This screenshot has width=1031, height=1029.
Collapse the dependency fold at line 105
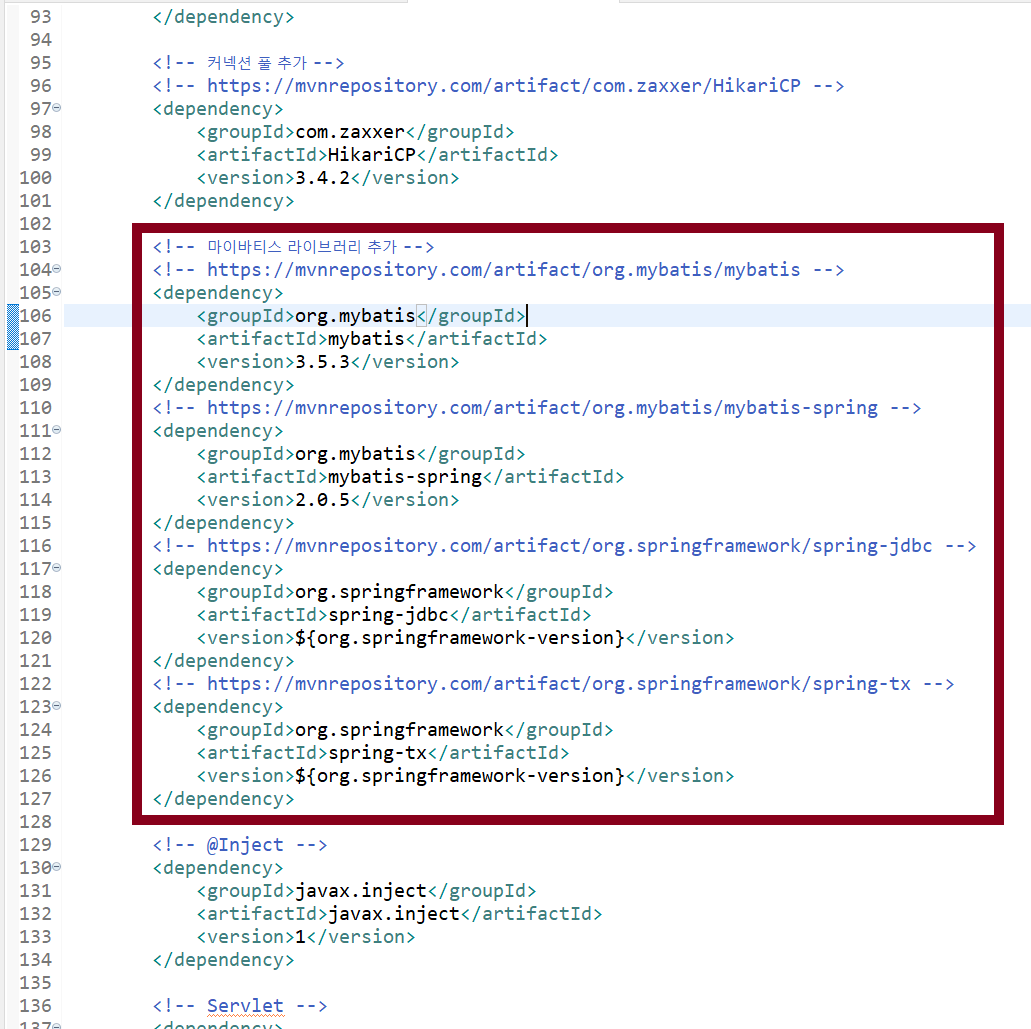[57, 291]
